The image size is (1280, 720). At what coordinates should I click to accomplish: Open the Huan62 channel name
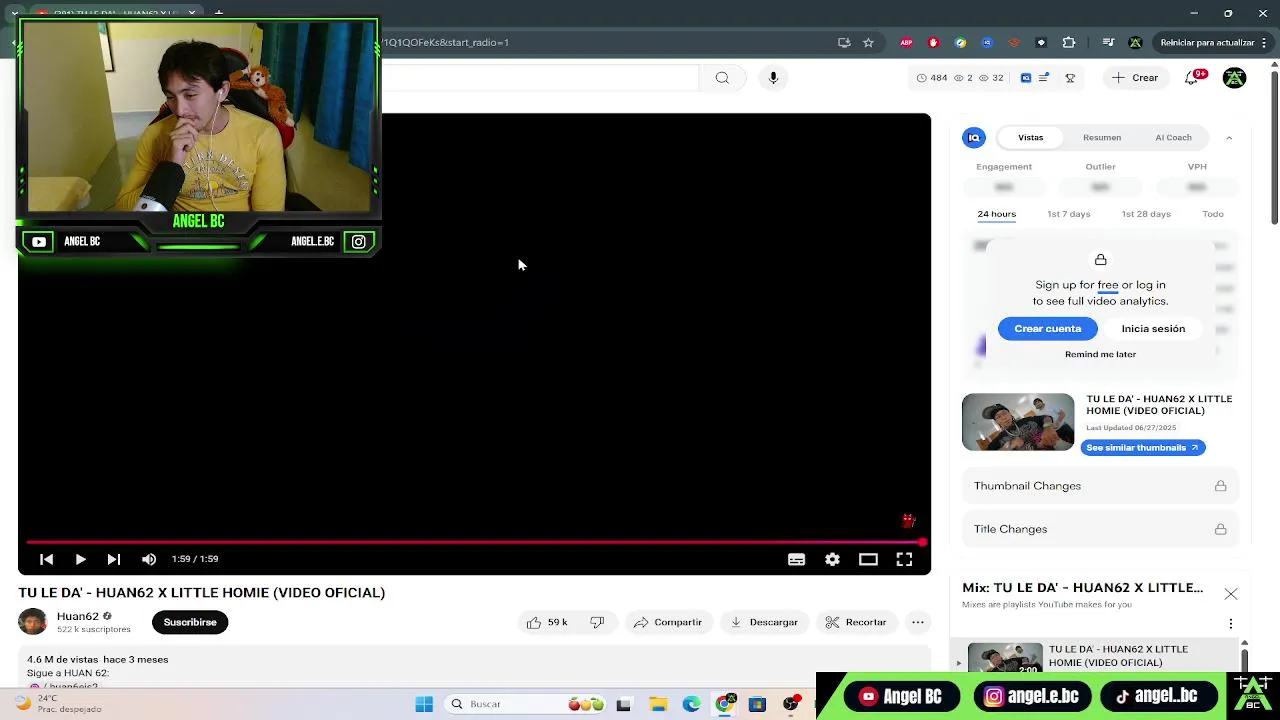click(78, 616)
